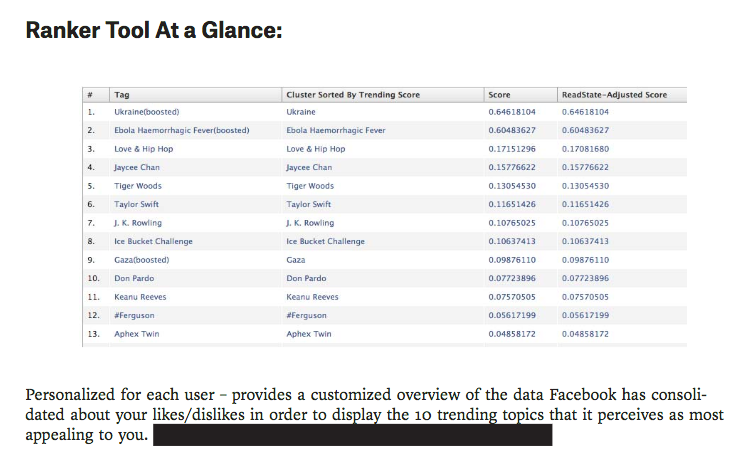Click the Love & Hip Hop cluster entry
Screen dimensions: 752x458
click(x=316, y=149)
